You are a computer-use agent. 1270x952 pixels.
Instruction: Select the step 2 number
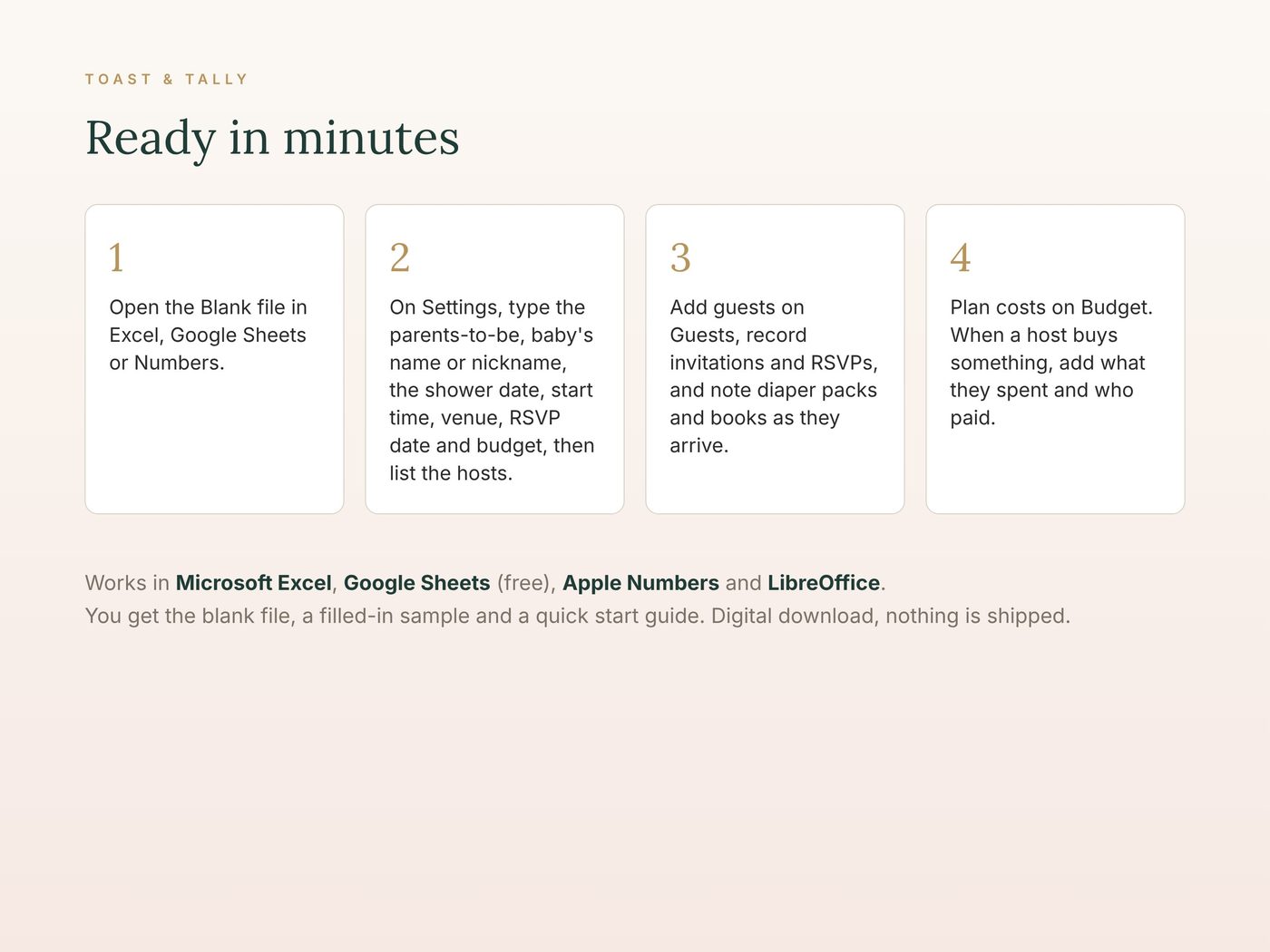coord(400,257)
